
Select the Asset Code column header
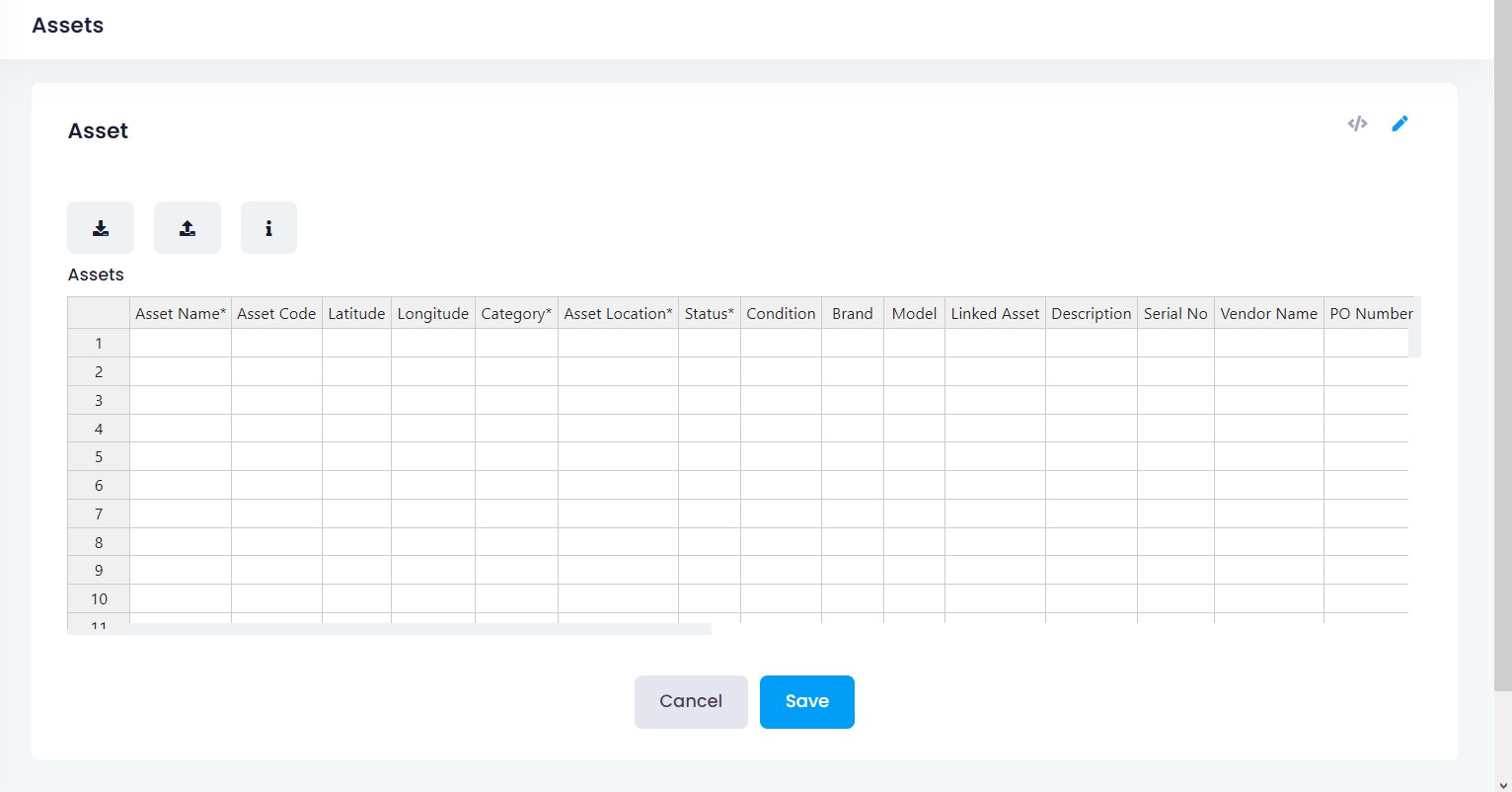[276, 313]
